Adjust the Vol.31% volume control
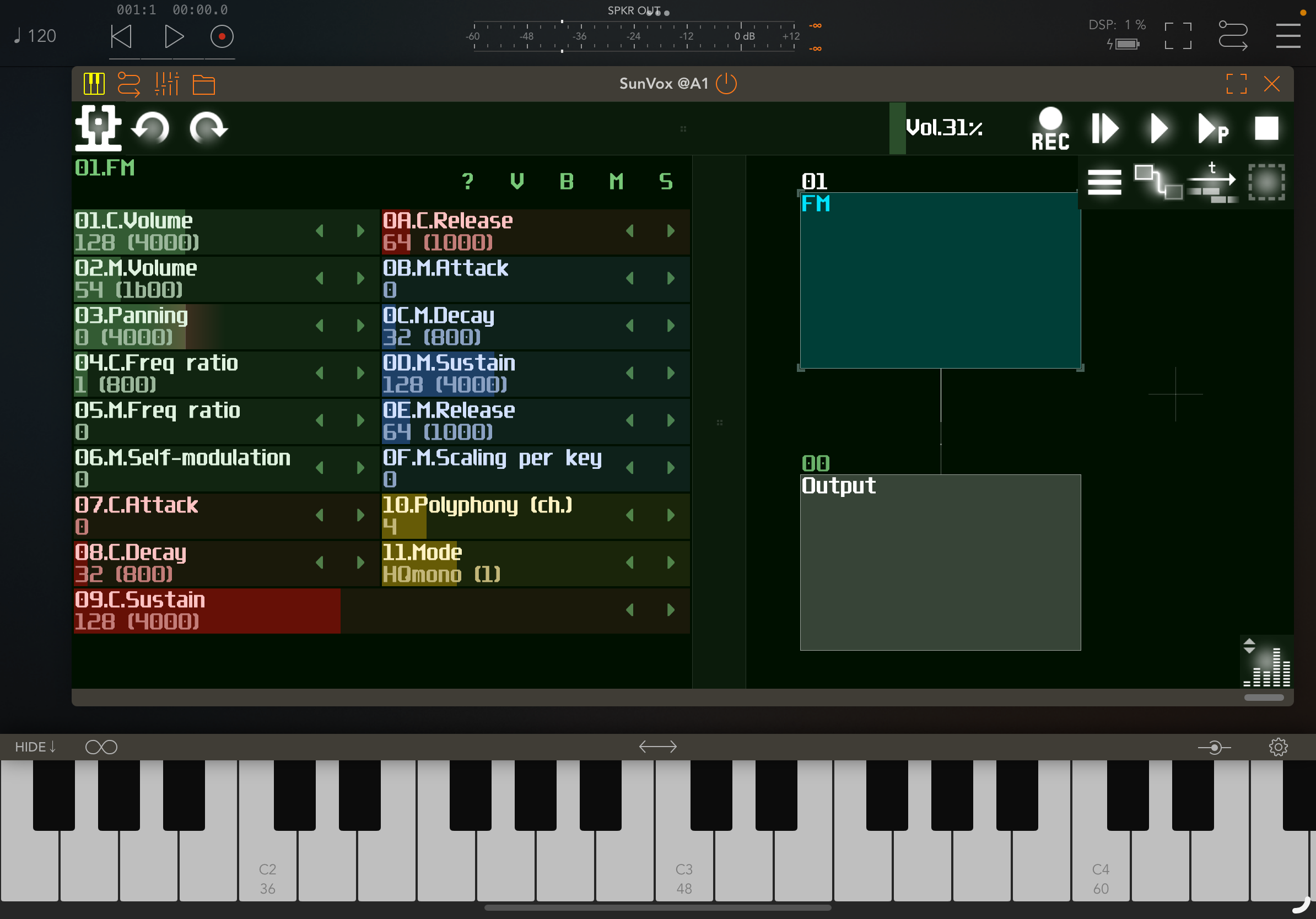 click(x=944, y=128)
